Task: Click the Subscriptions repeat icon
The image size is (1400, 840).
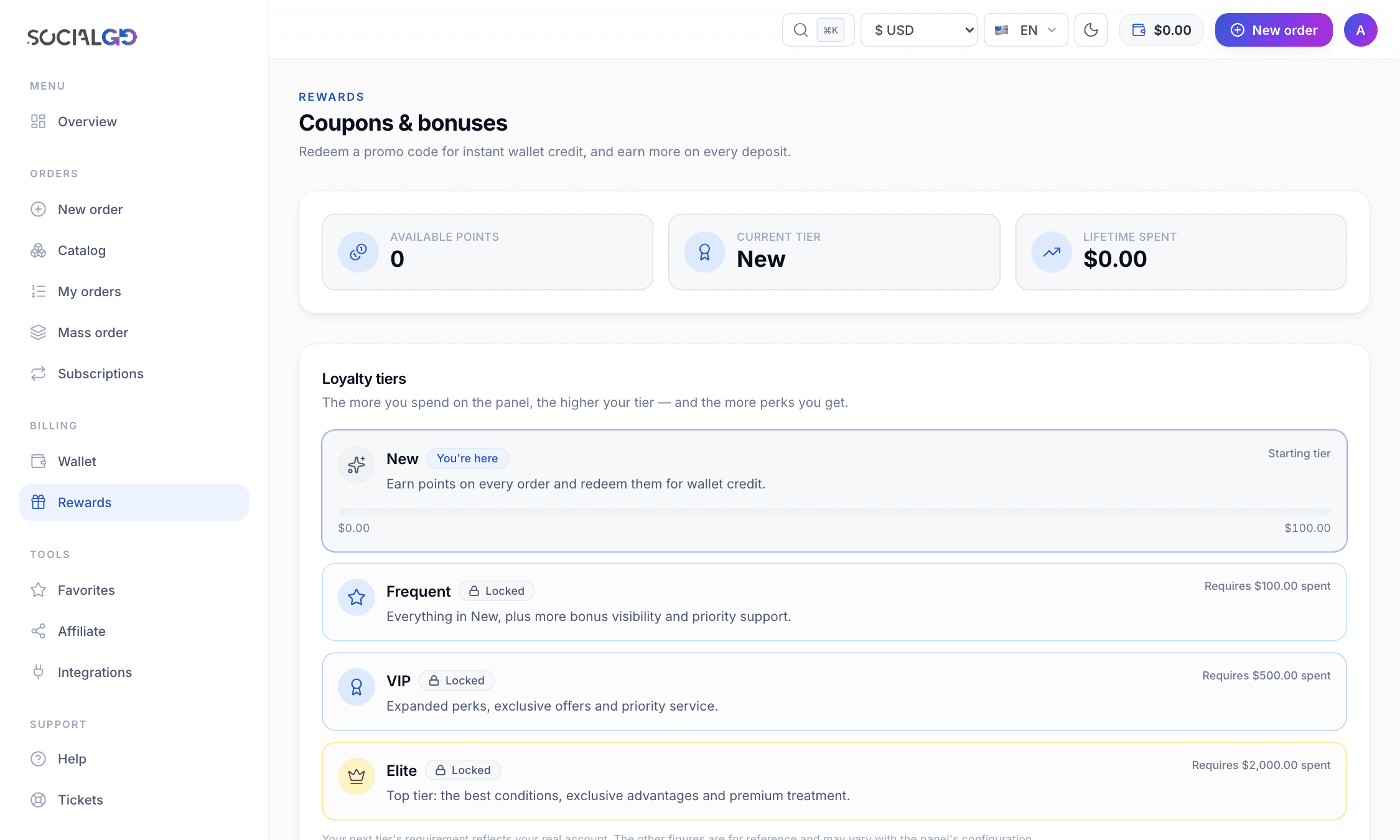Action: pyautogui.click(x=39, y=373)
